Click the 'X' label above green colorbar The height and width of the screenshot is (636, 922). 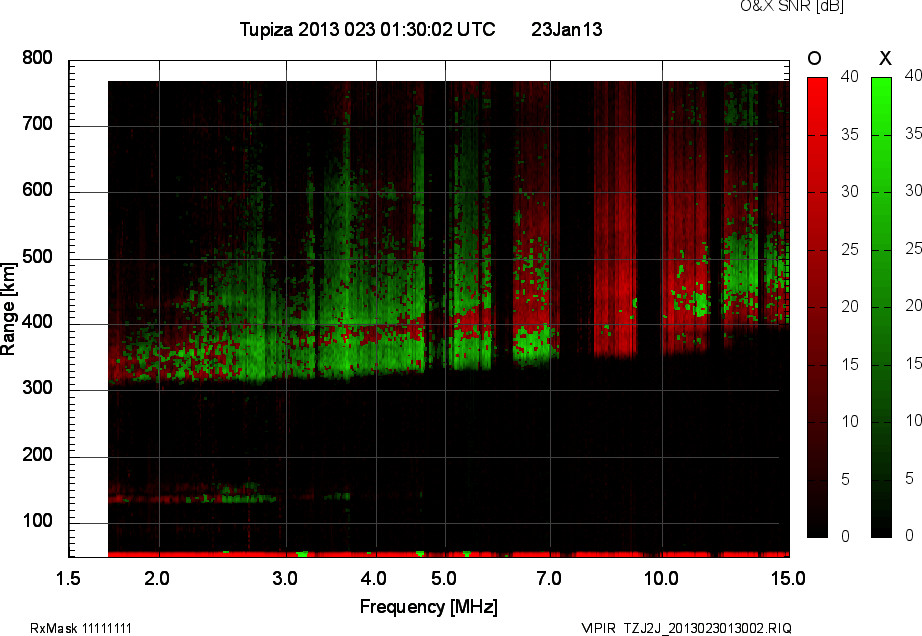pos(883,58)
